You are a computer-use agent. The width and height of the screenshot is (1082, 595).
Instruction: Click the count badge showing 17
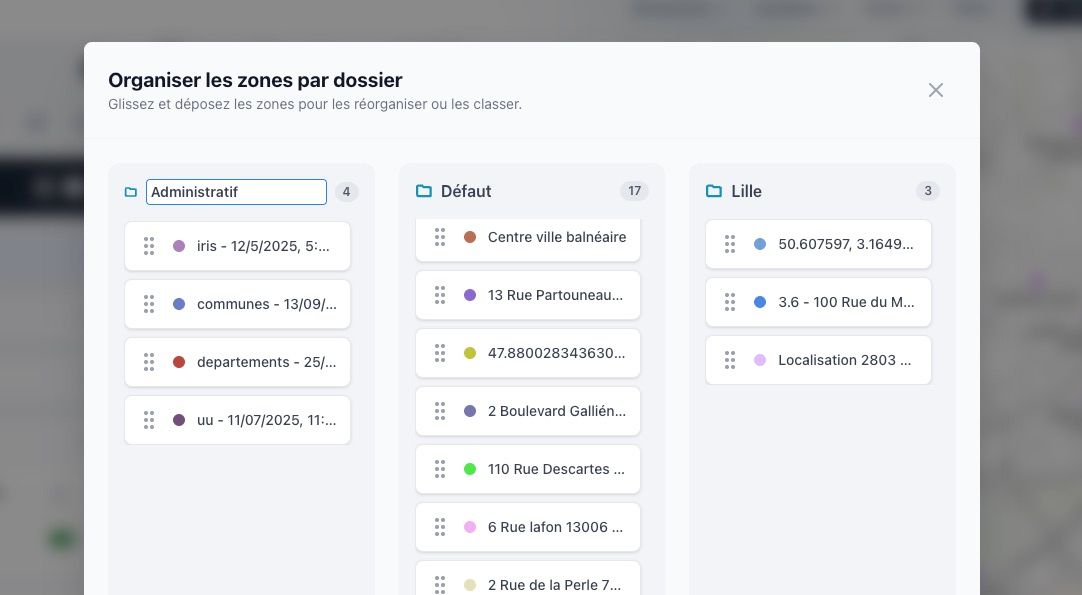(634, 190)
